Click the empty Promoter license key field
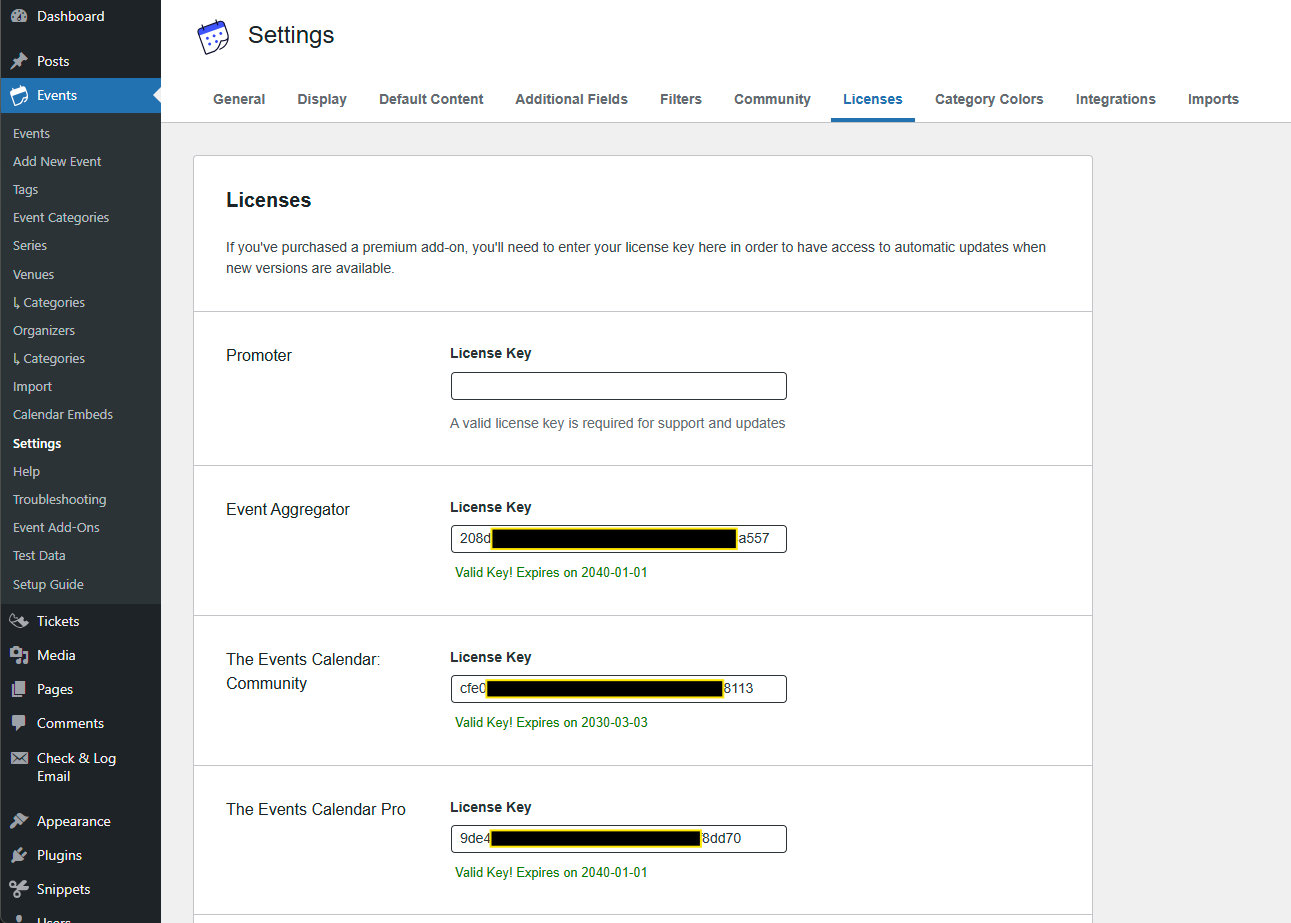Viewport: 1291px width, 923px height. [x=618, y=386]
